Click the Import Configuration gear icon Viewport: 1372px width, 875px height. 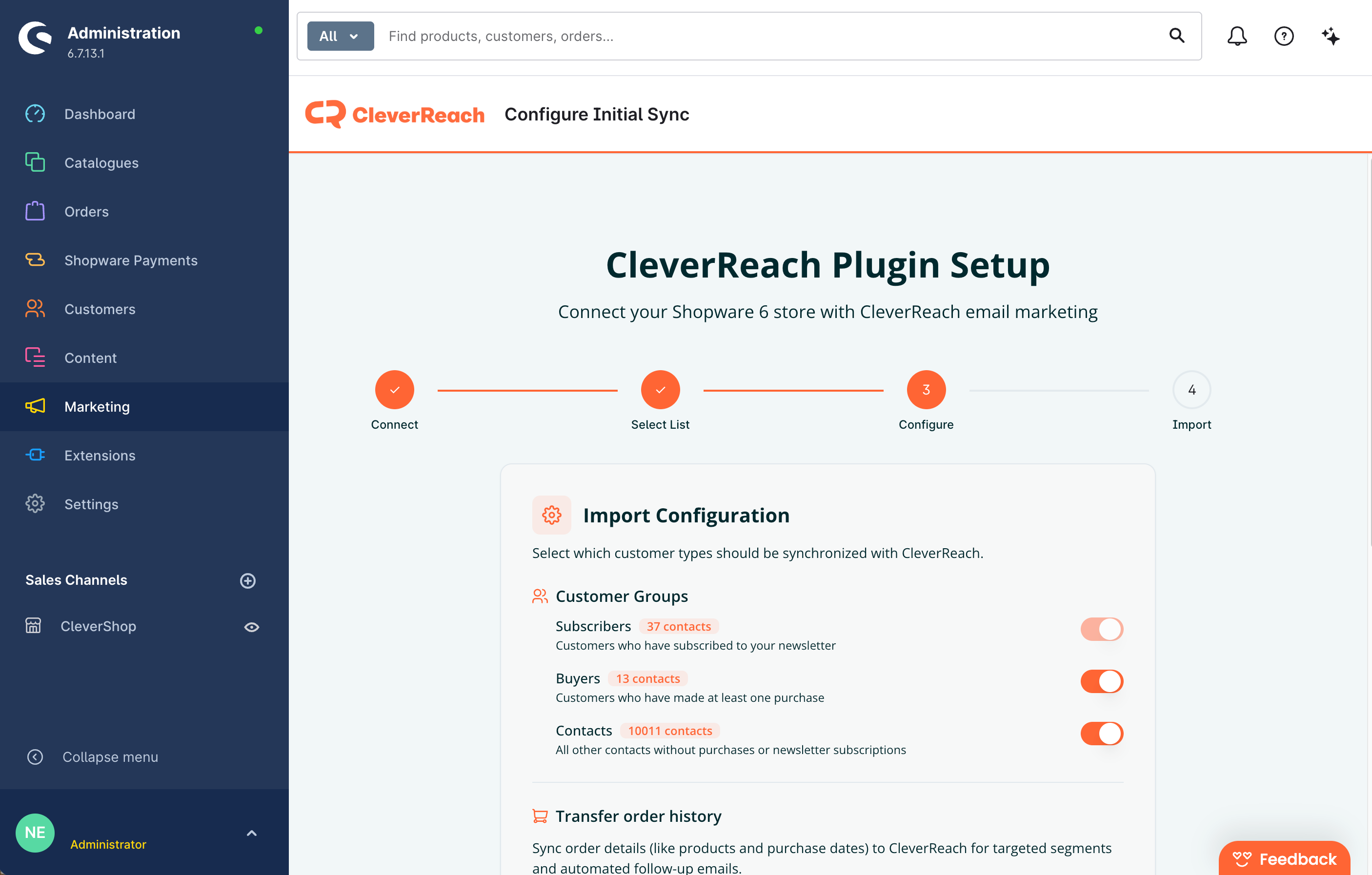[551, 515]
